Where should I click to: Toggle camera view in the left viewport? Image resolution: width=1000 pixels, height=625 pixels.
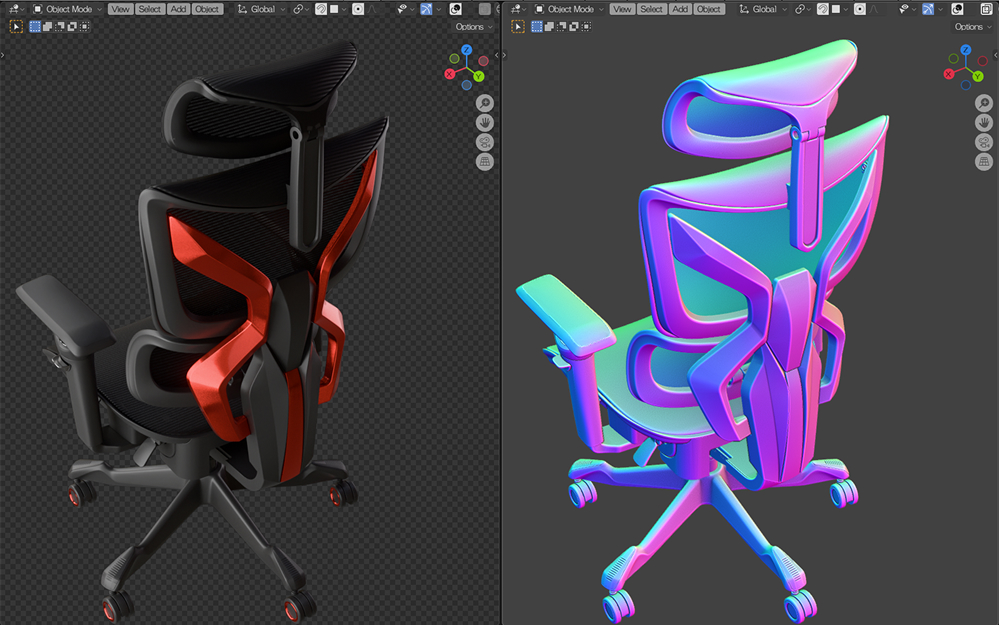pos(484,142)
